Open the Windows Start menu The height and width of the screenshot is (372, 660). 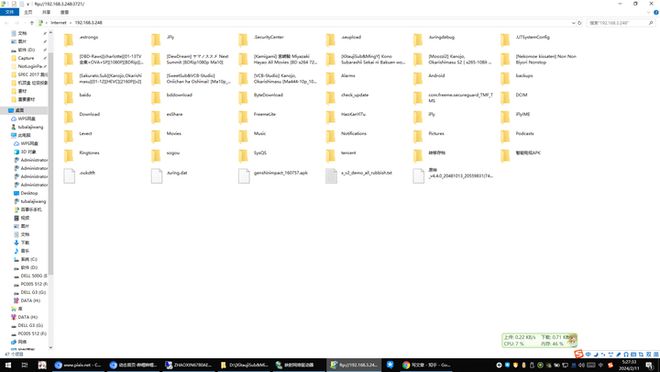pyautogui.click(x=8, y=365)
